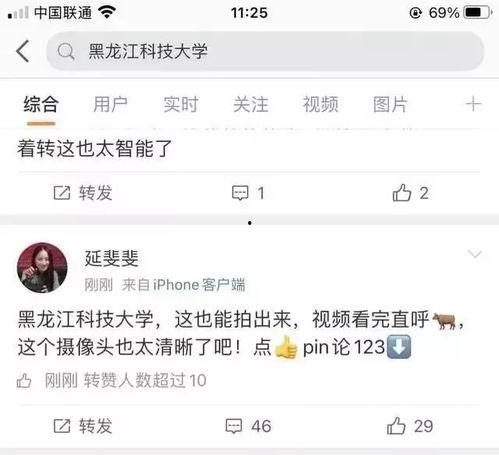The height and width of the screenshot is (455, 499).
Task: Open 延斐斐's profile avatar
Action: (x=42, y=268)
